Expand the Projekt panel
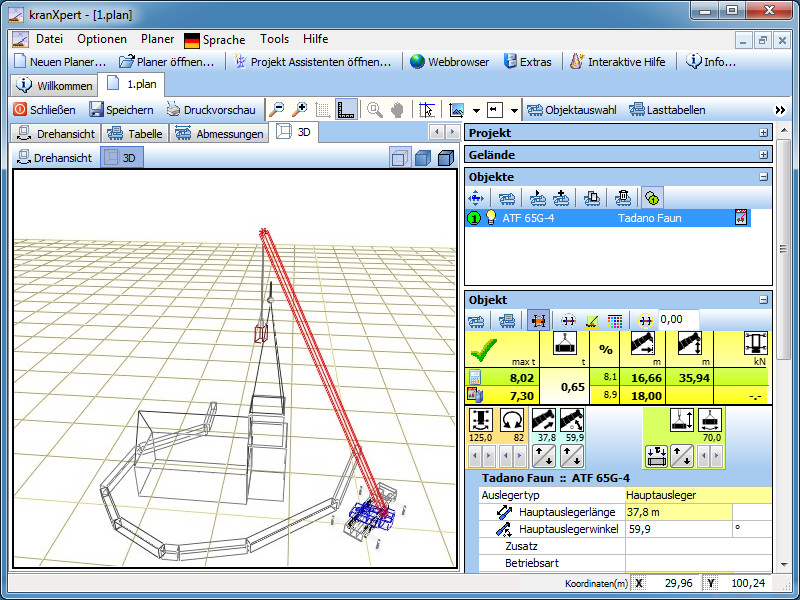The width and height of the screenshot is (800, 600). [764, 133]
